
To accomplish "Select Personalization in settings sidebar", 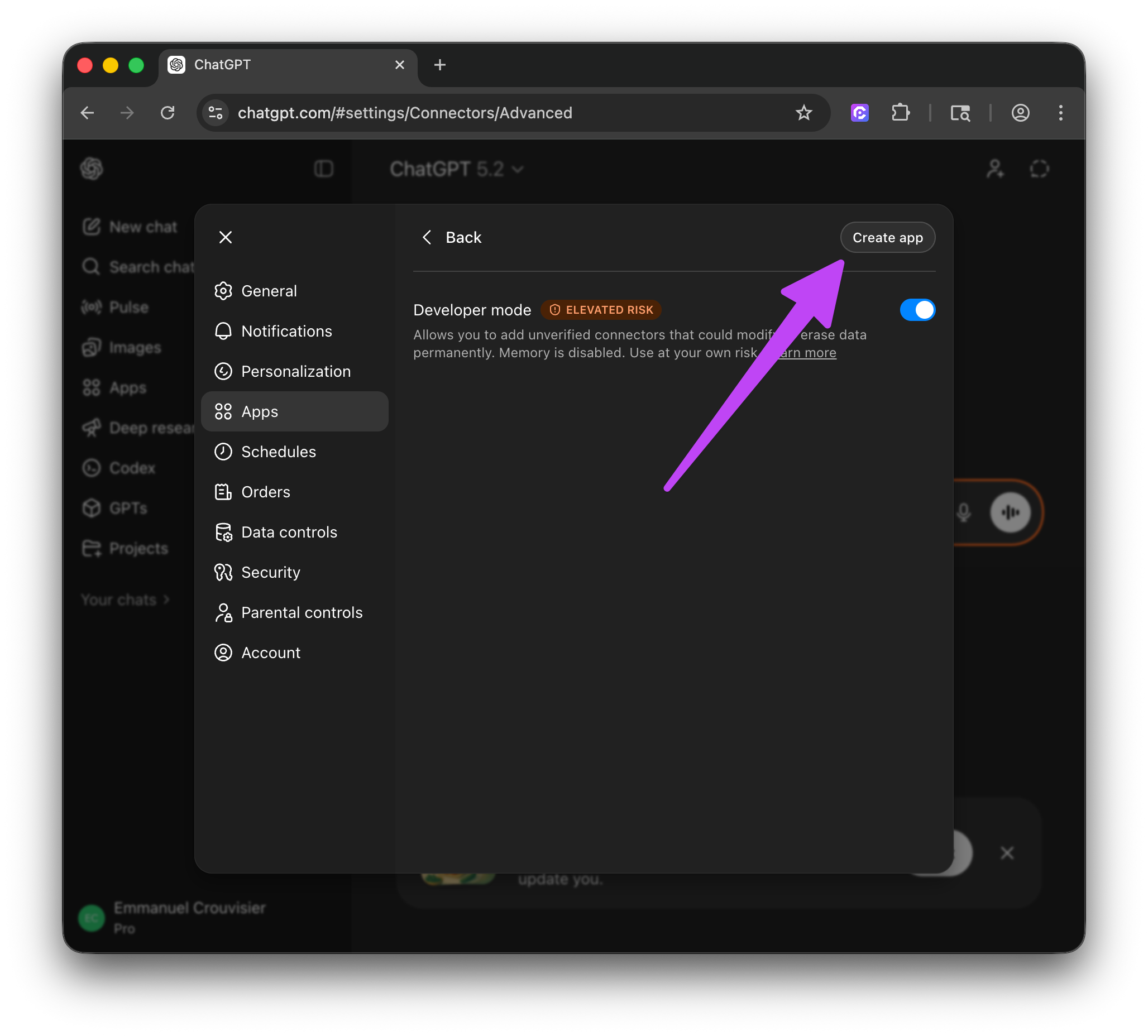I will click(295, 371).
